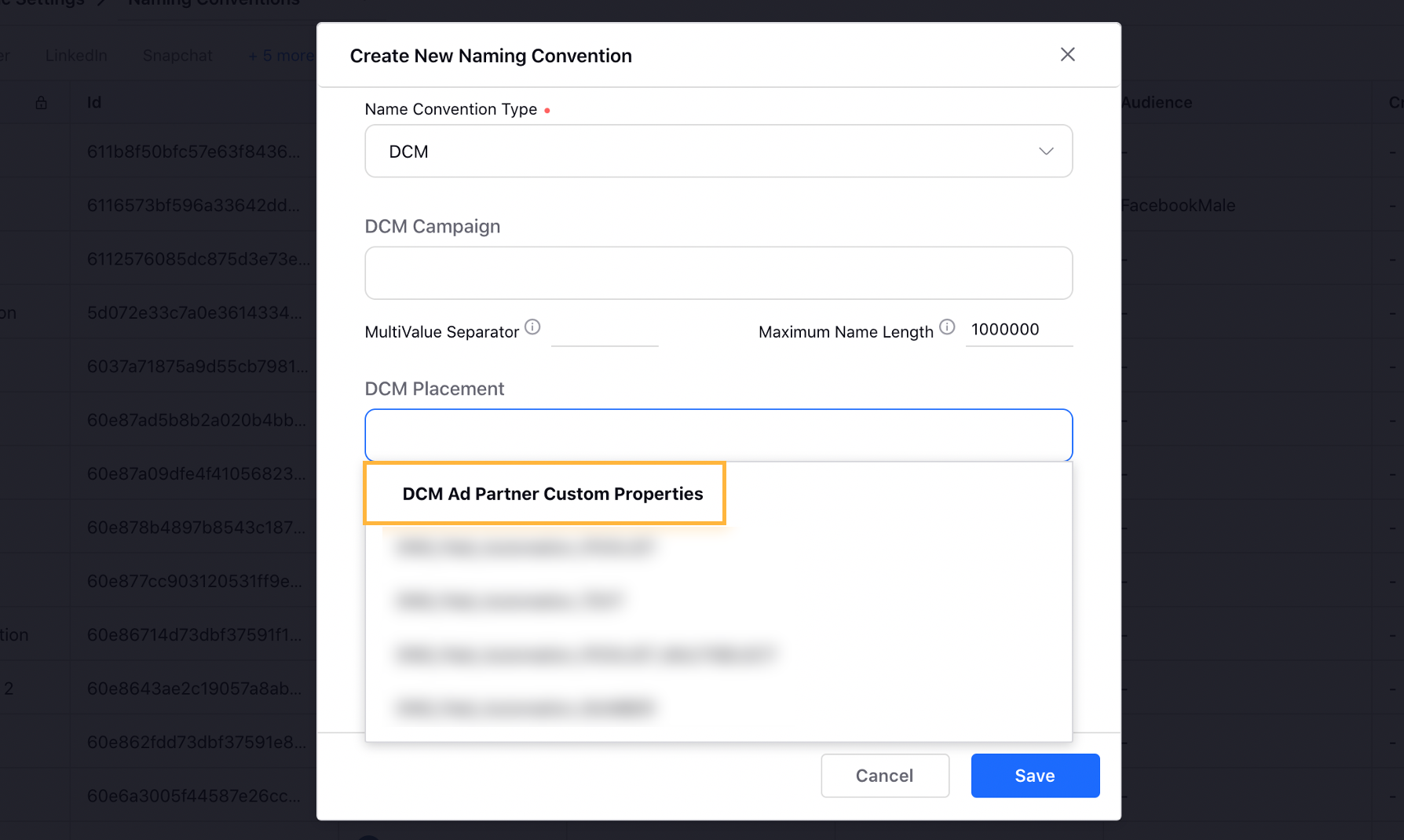The image size is (1404, 840).
Task: Select row with Id 60e862fdd73dbf37591e8...
Action: coord(196,742)
